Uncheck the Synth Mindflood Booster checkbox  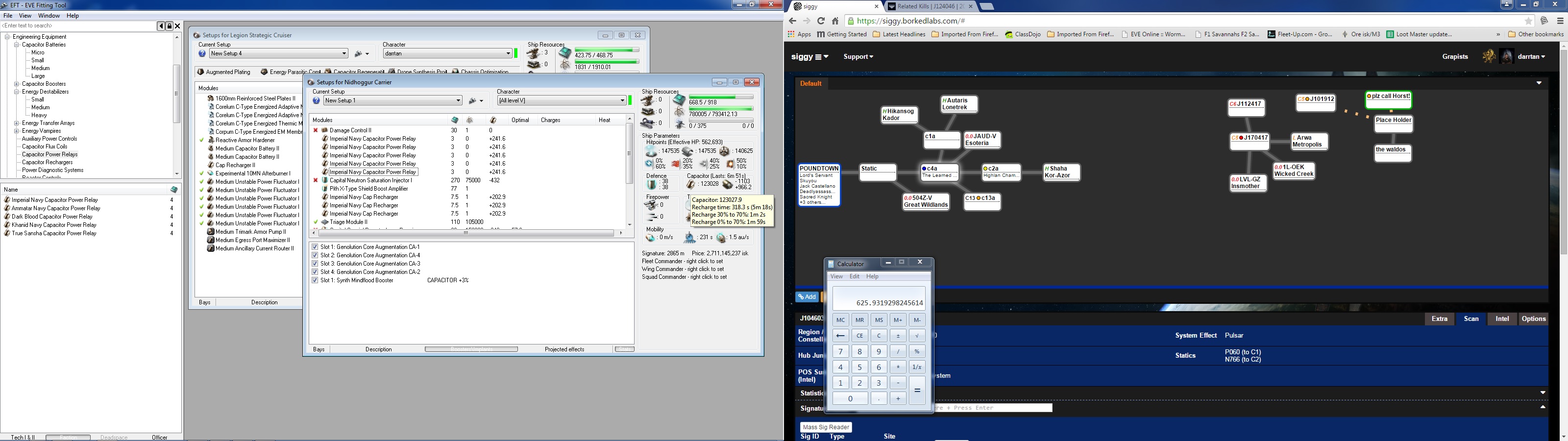coord(315,280)
